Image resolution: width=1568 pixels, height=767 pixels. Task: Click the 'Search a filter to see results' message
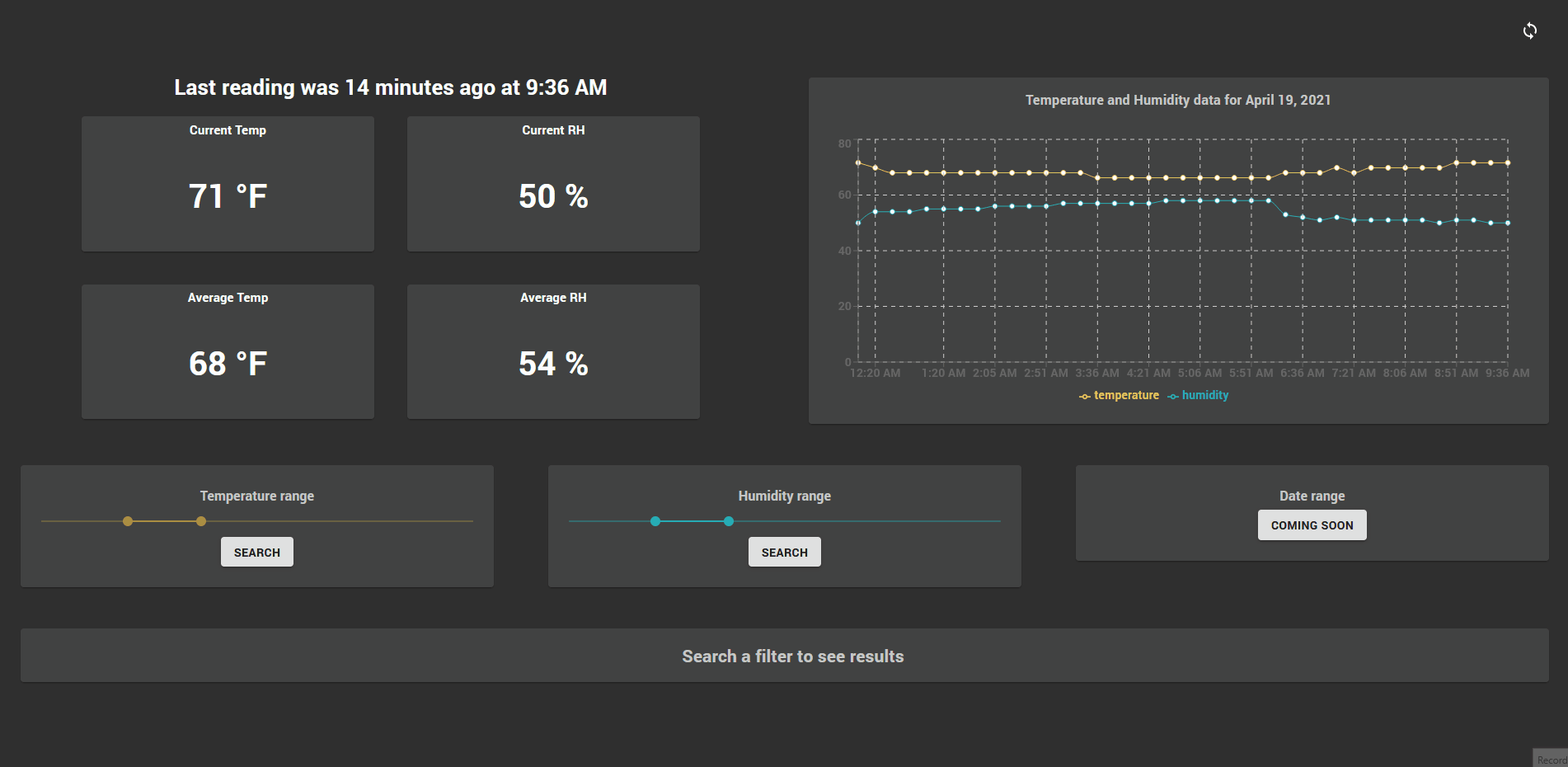[x=793, y=656]
